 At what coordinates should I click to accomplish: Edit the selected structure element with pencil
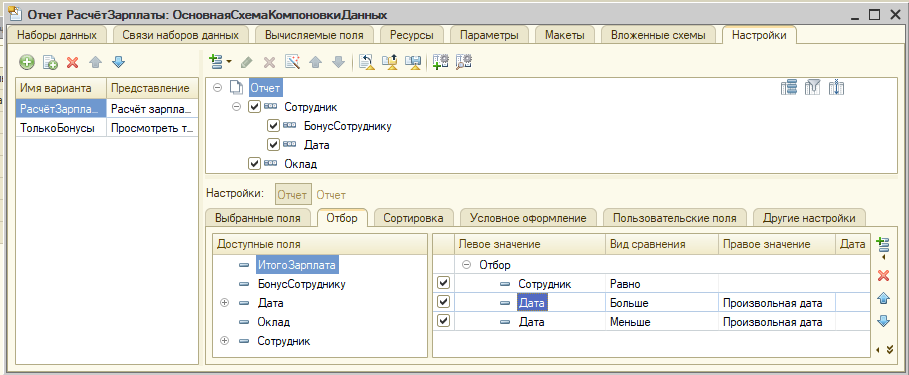tap(246, 62)
